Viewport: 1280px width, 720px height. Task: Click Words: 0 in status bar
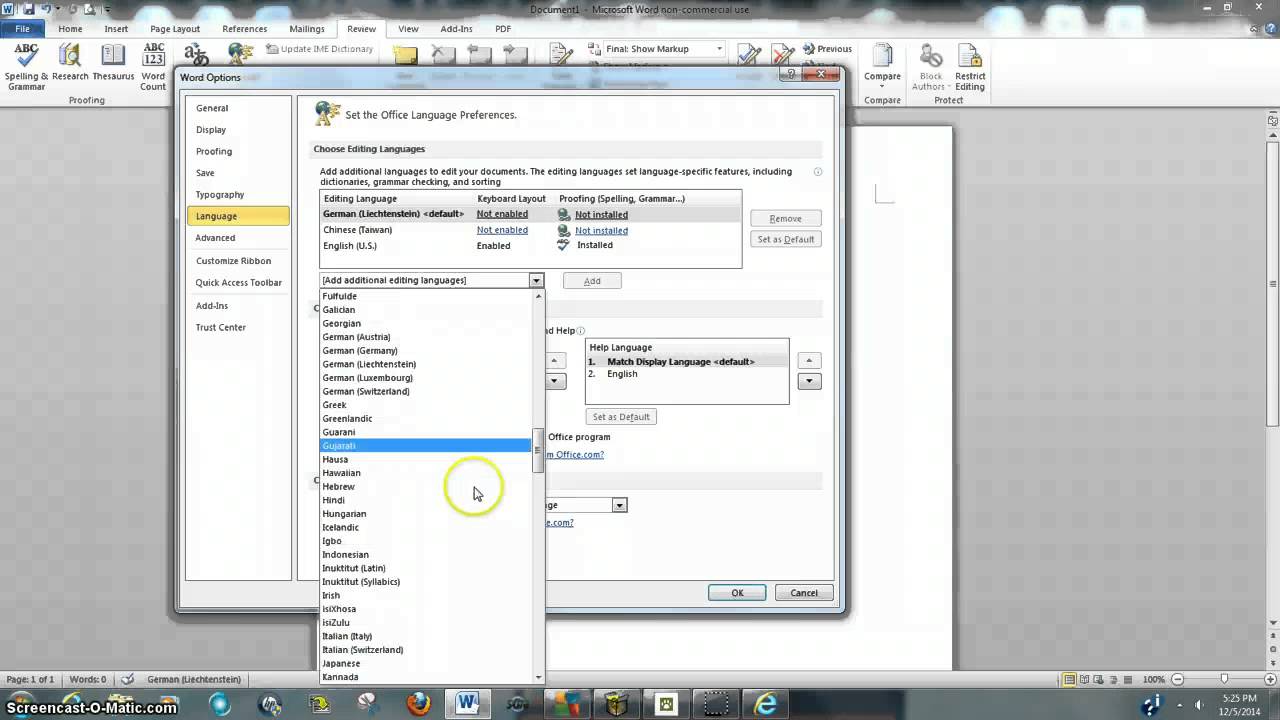[x=88, y=679]
